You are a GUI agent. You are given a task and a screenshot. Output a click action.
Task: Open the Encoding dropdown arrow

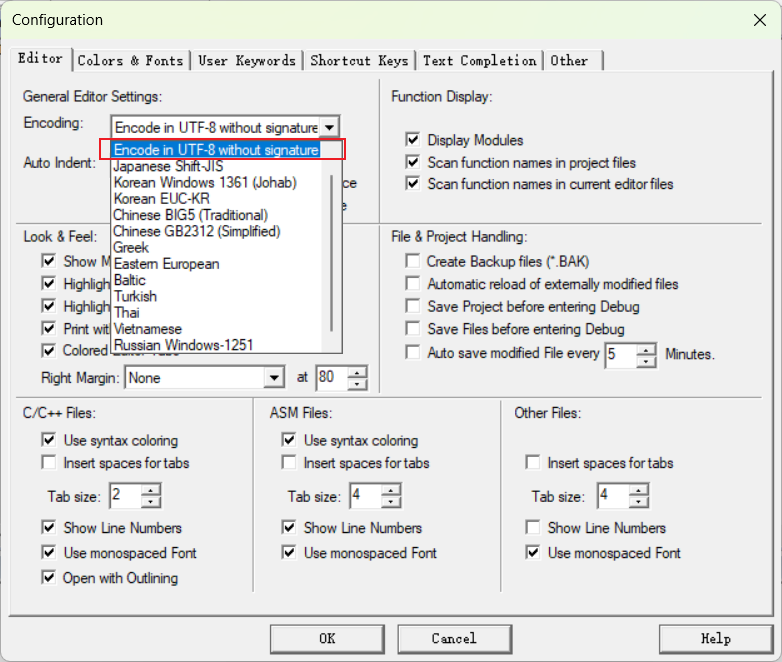(329, 128)
